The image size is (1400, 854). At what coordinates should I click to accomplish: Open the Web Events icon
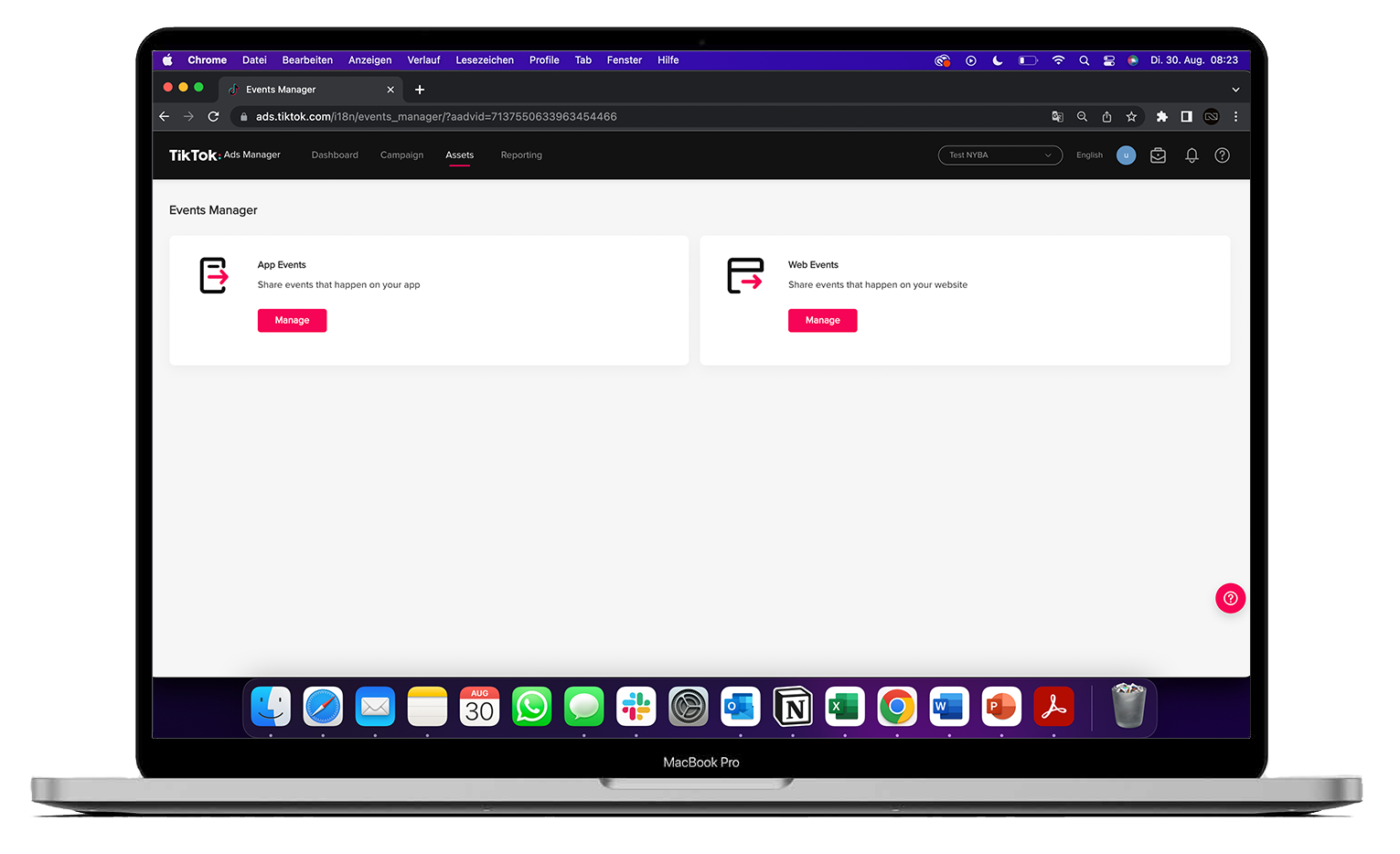tap(745, 275)
